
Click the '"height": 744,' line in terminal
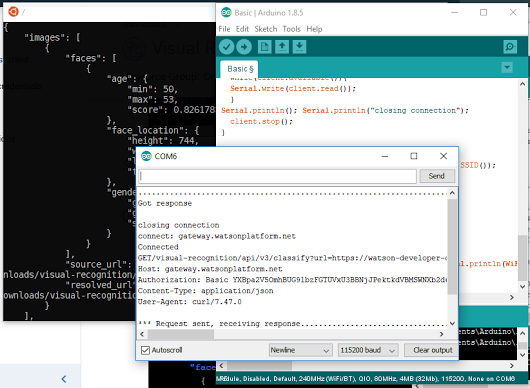point(163,141)
